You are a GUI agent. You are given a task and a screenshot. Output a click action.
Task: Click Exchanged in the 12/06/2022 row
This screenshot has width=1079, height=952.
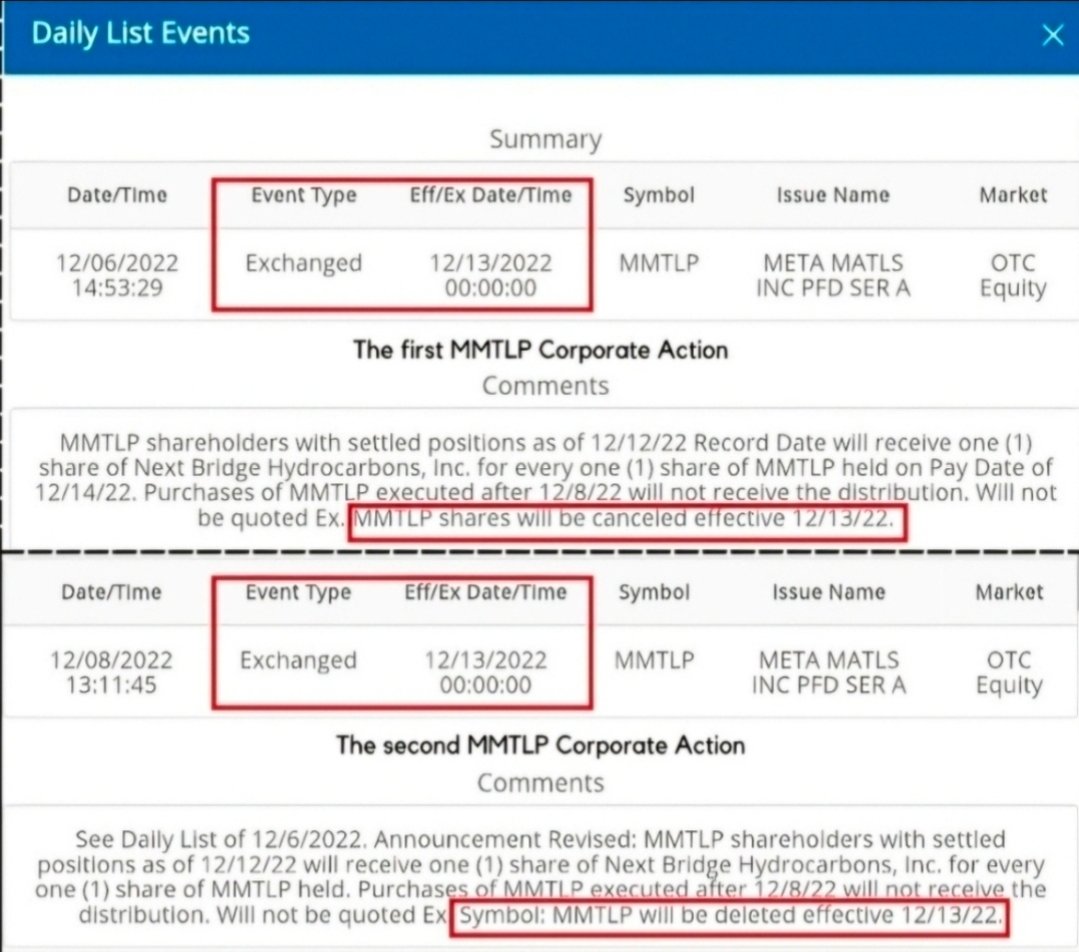[303, 264]
